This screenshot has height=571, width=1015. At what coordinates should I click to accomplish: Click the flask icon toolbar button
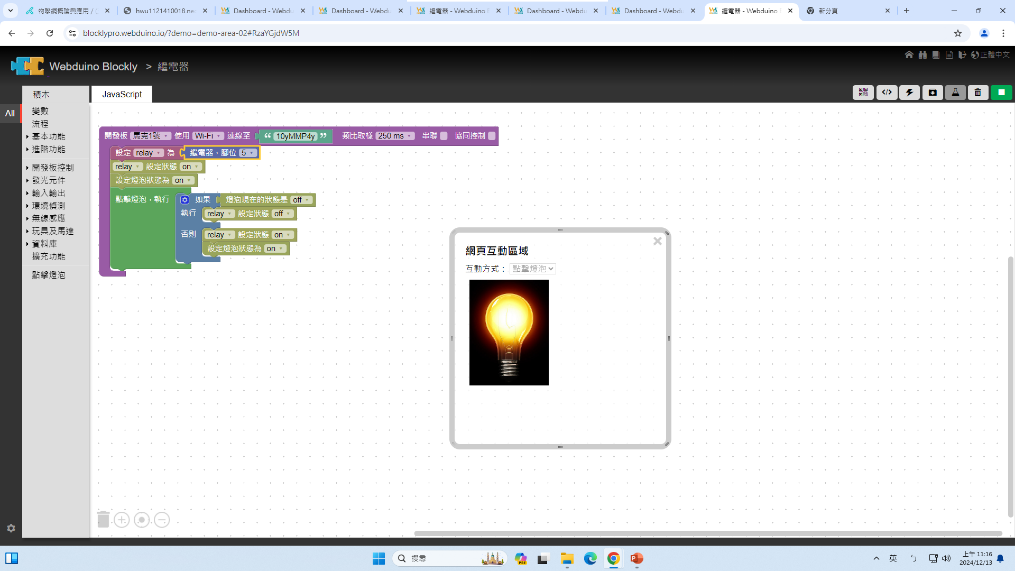tap(956, 92)
